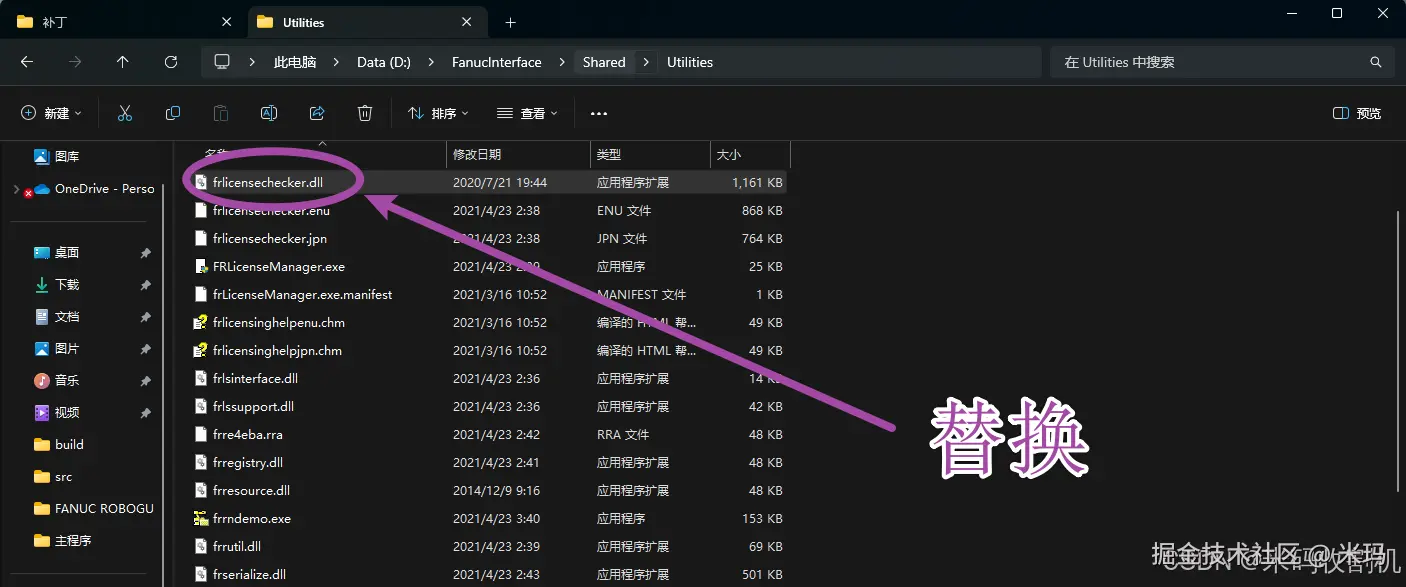Expand the OneDrive tree node chevron
The width and height of the screenshot is (1406, 587).
coord(15,189)
